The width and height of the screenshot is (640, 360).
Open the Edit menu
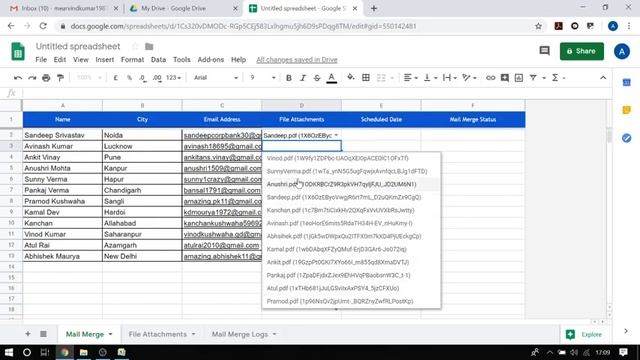[60, 60]
